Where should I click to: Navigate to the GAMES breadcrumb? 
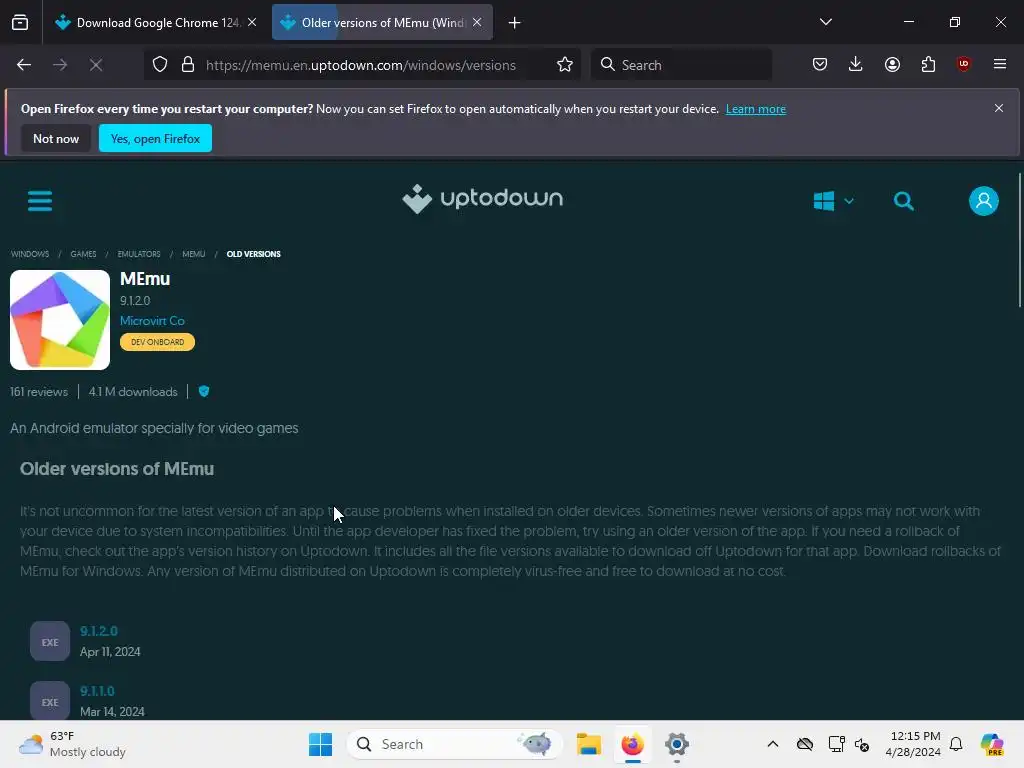(83, 254)
